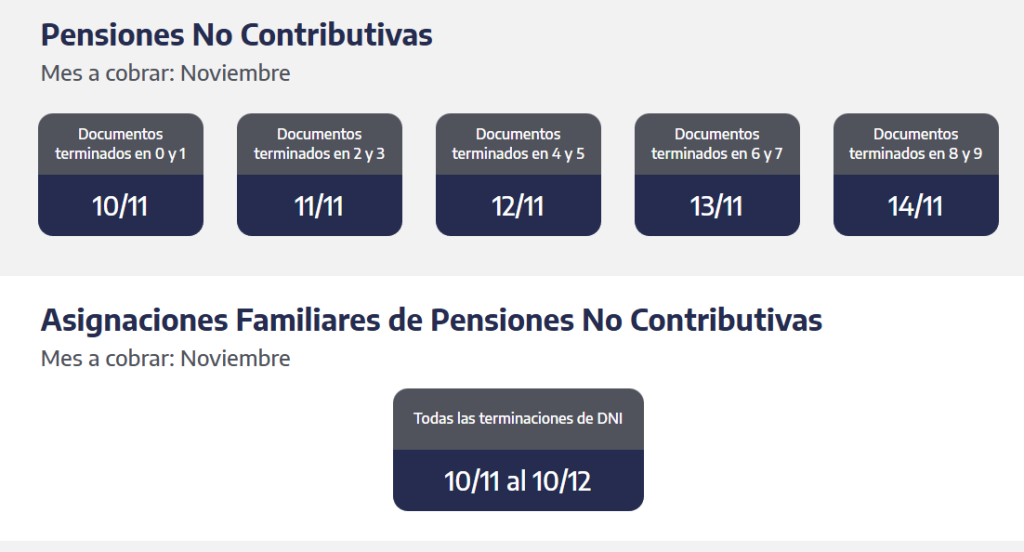Image resolution: width=1024 pixels, height=552 pixels.
Task: Click the 'Pensiones No Contributivas' section heading
Action: [x=236, y=35]
